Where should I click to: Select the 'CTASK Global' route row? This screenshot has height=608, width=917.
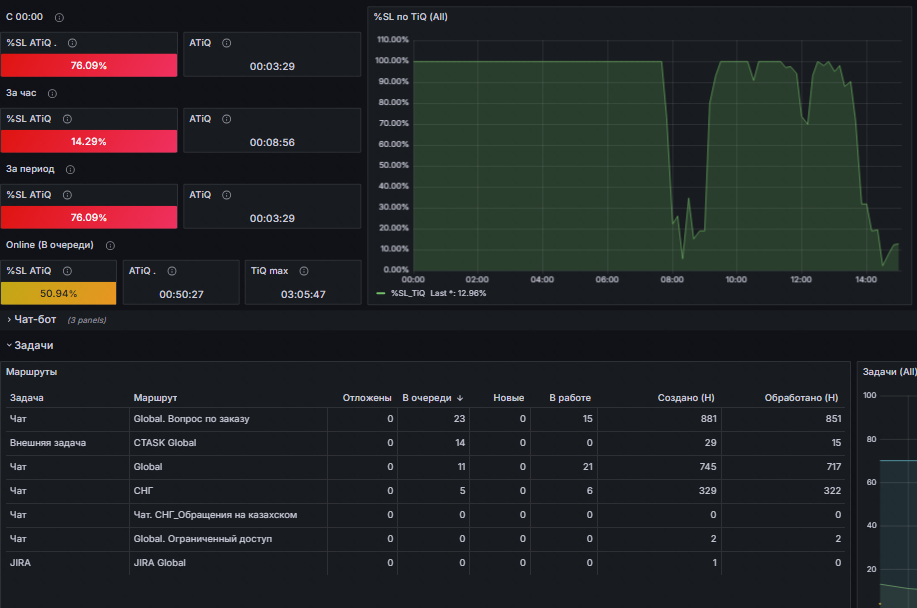(425, 443)
